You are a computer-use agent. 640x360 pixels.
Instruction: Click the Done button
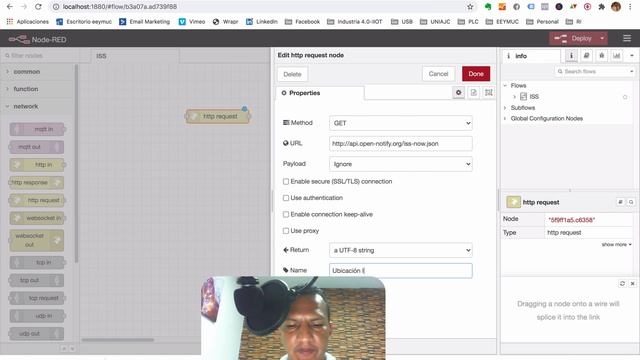[476, 74]
